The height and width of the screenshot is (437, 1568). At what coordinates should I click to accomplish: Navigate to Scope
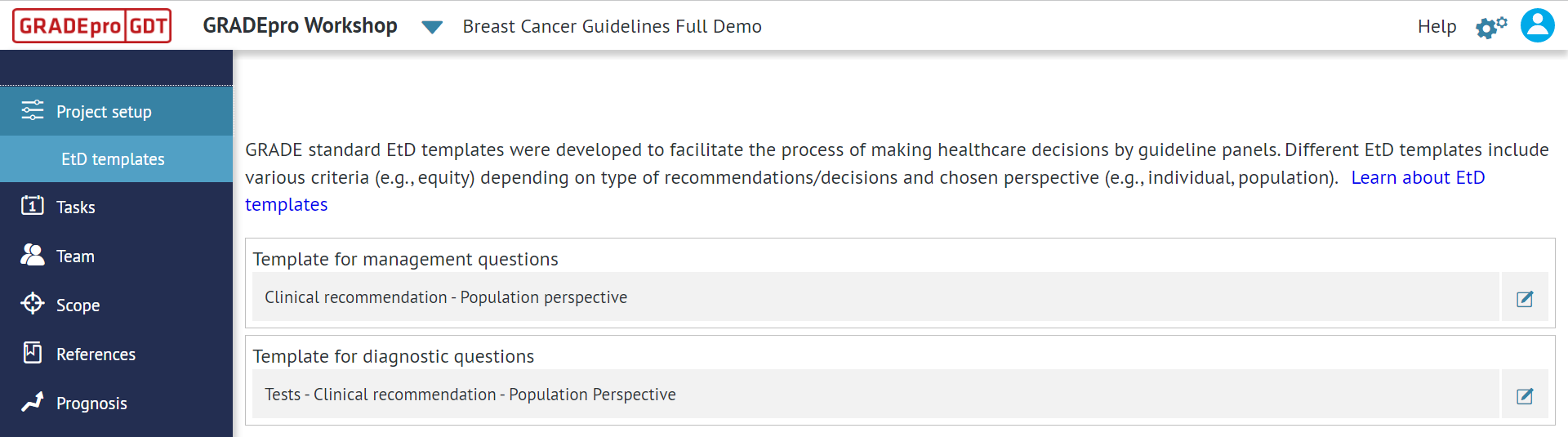pyautogui.click(x=78, y=305)
